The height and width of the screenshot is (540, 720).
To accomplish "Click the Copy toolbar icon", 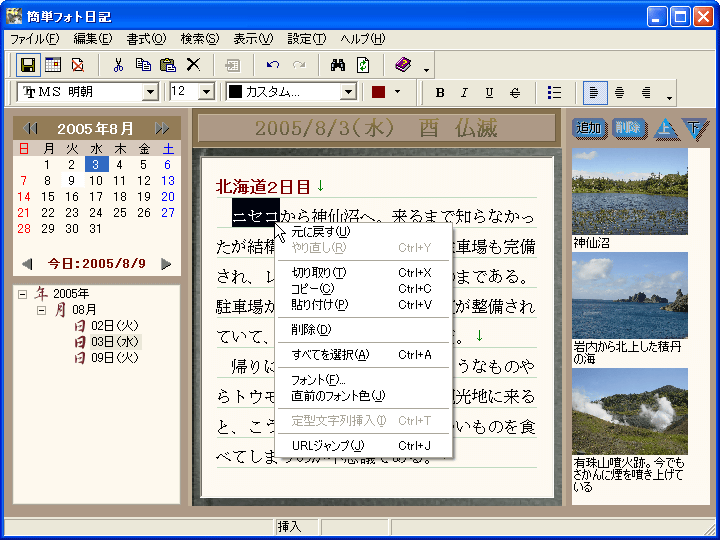I will coord(143,65).
